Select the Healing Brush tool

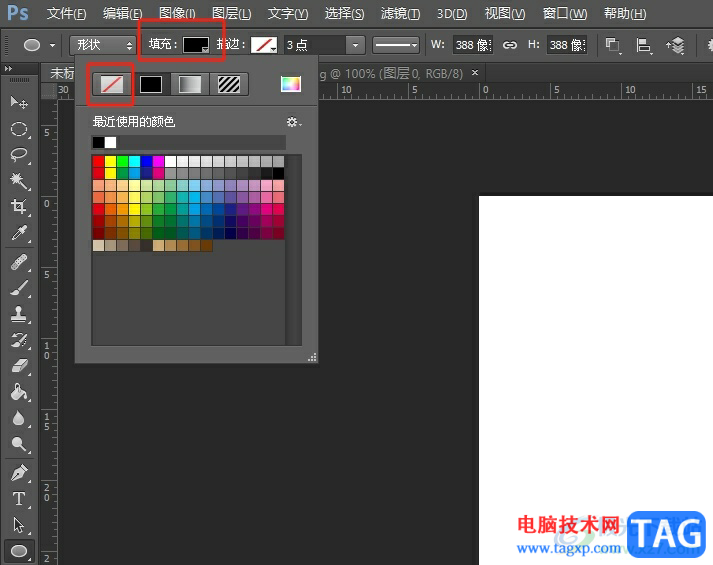tap(19, 262)
